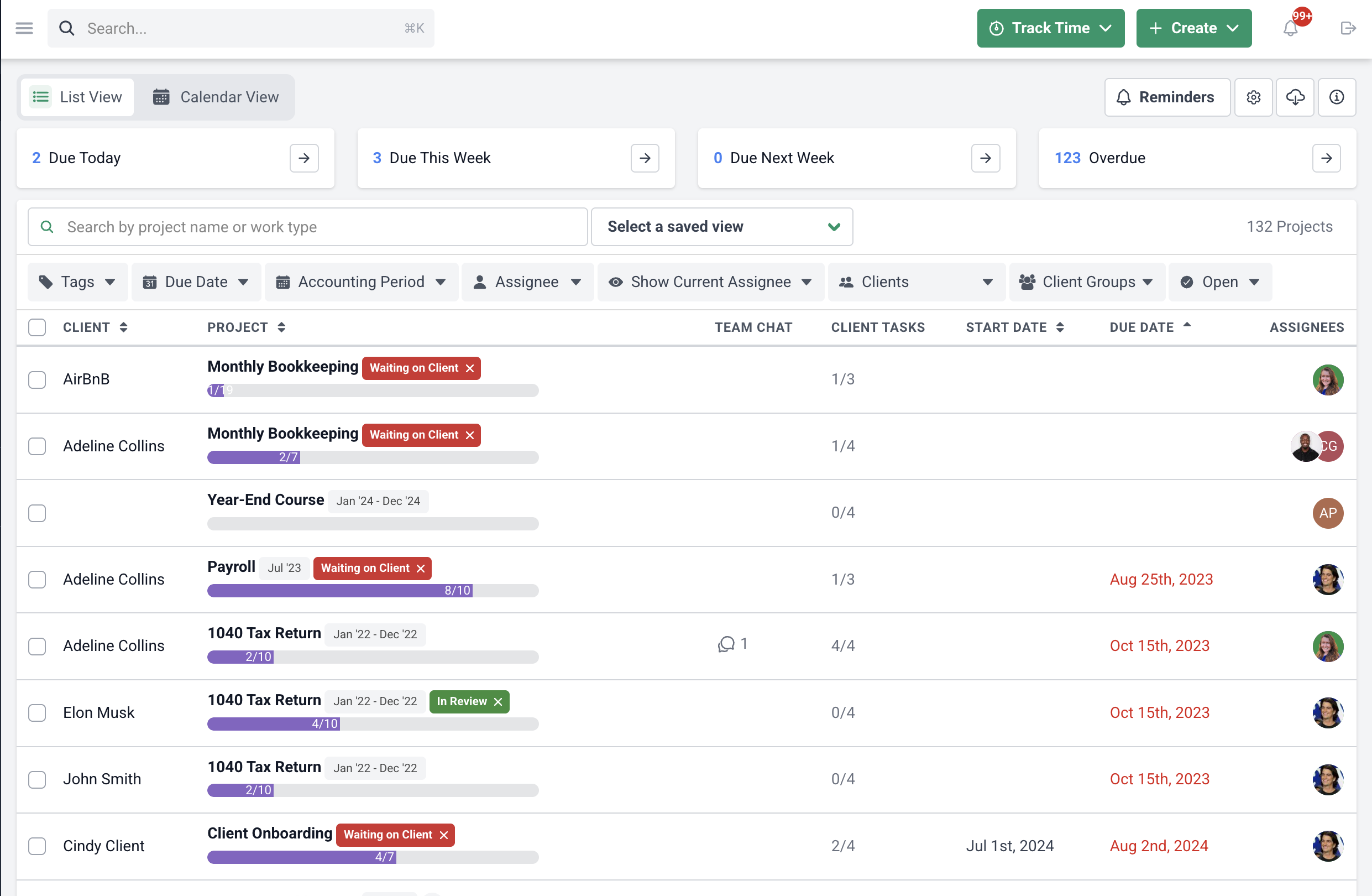1372x896 pixels.
Task: Check the select-all checkbox in the table header
Action: click(37, 327)
